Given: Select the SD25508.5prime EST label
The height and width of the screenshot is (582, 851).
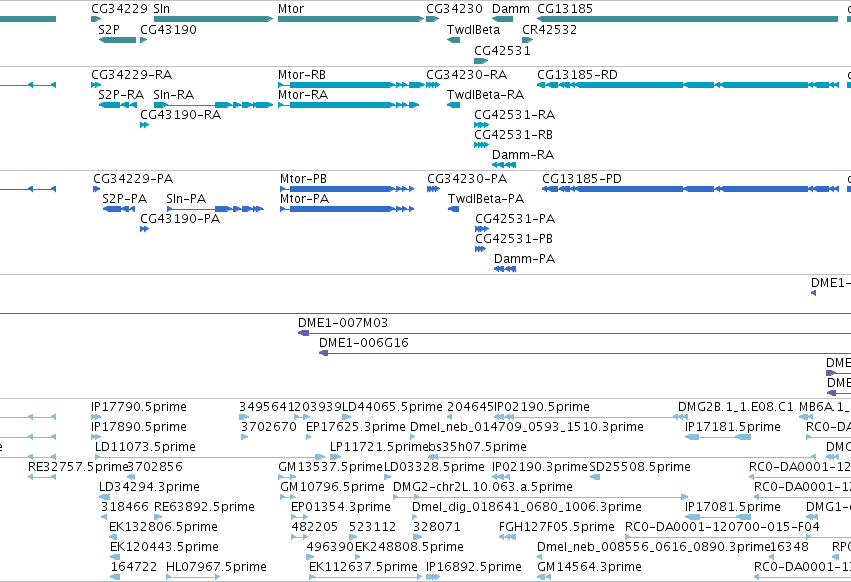Looking at the screenshot, I should point(640,467).
